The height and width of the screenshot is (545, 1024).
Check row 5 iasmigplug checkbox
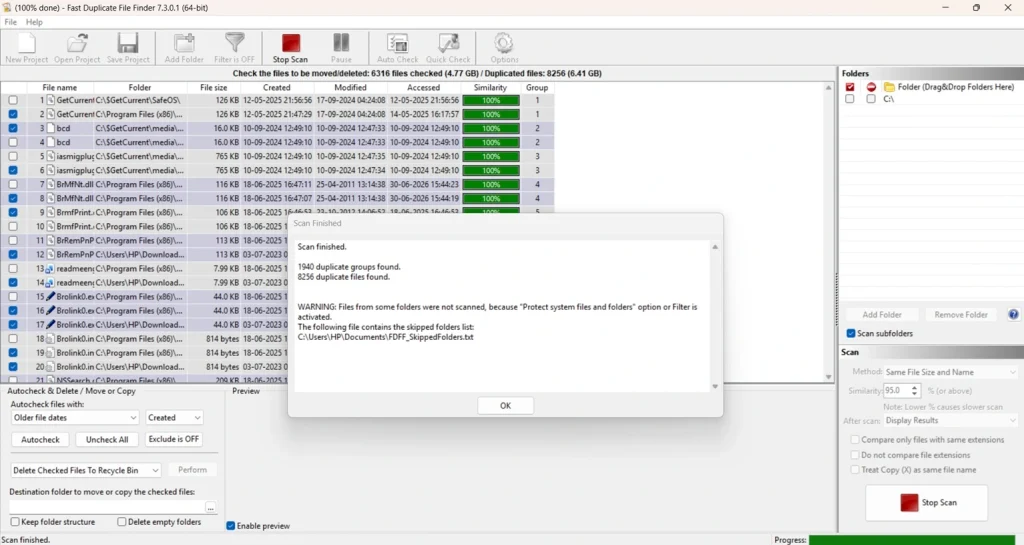(x=13, y=157)
